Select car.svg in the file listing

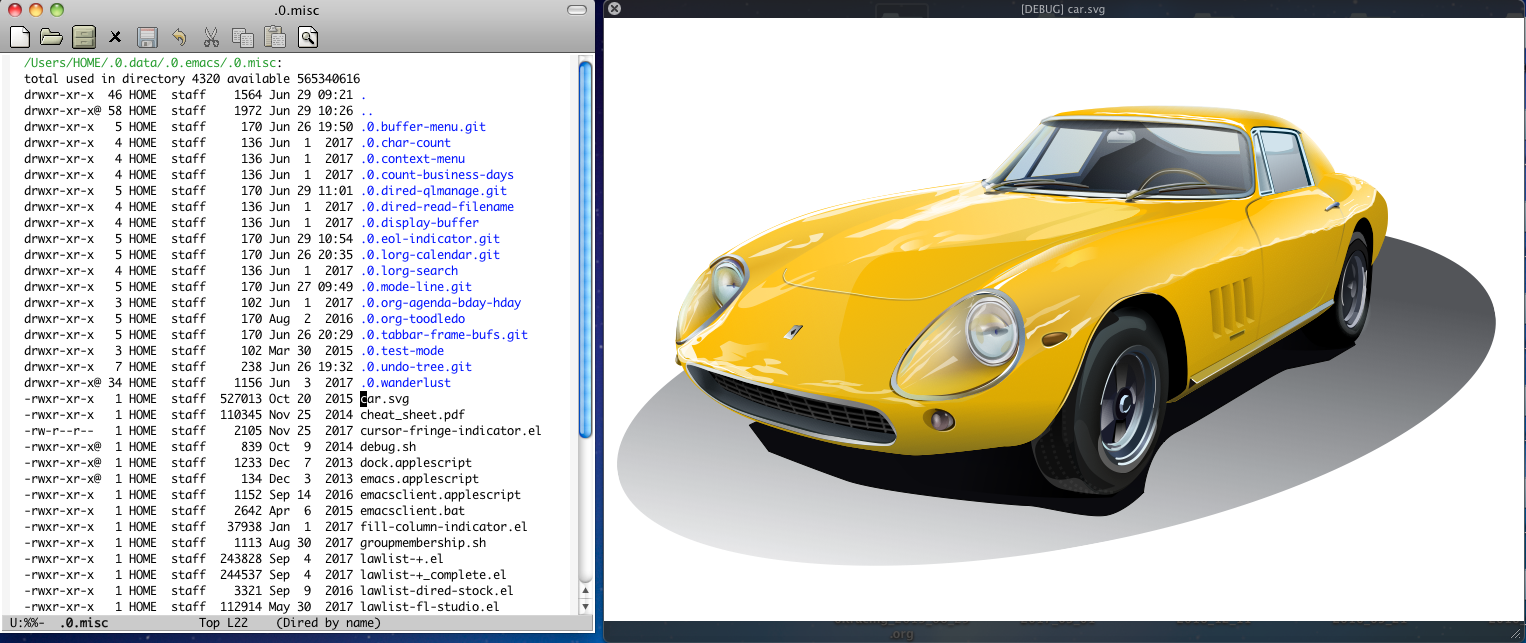coord(385,399)
